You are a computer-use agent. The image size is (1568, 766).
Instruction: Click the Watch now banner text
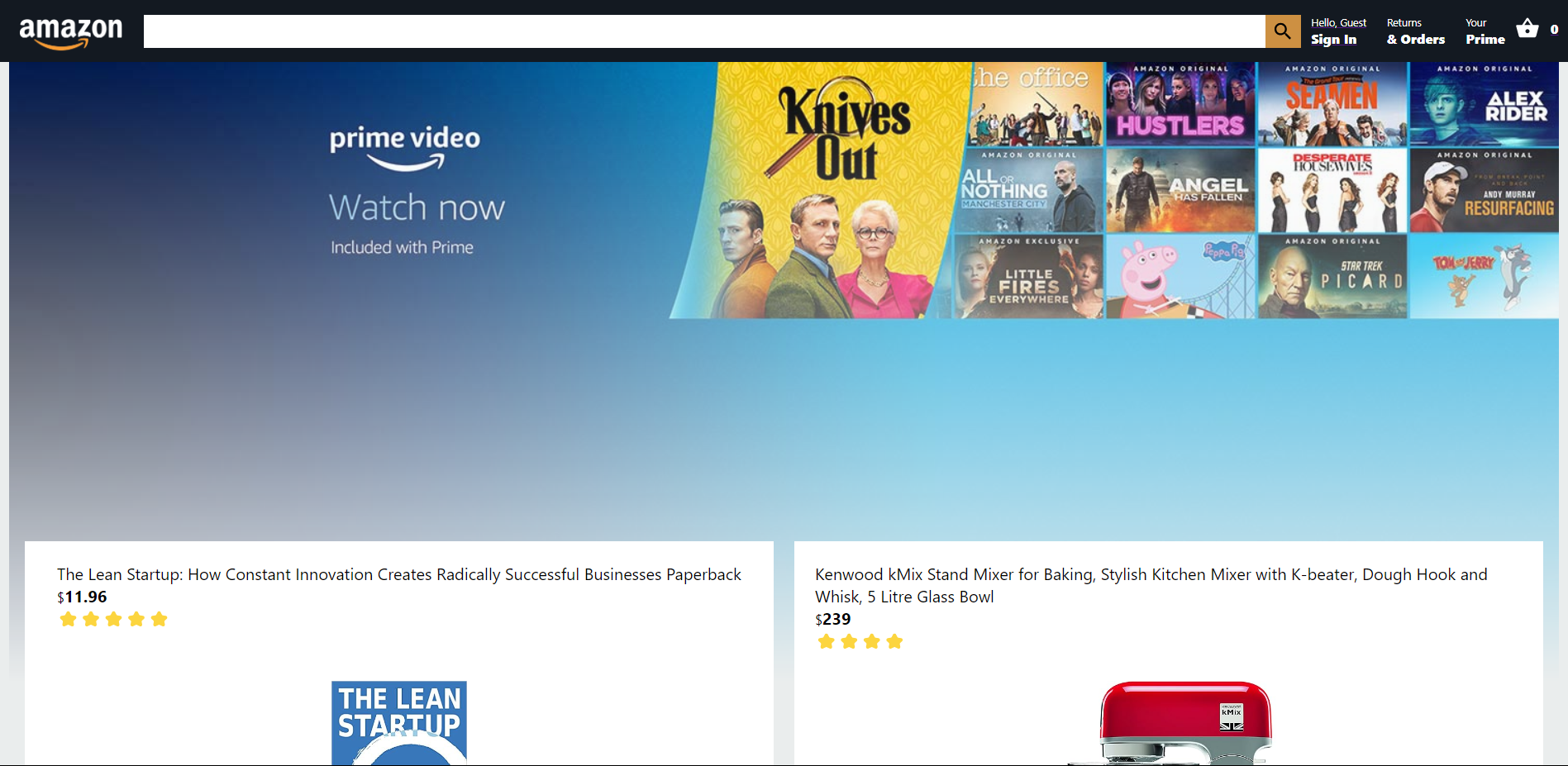417,207
